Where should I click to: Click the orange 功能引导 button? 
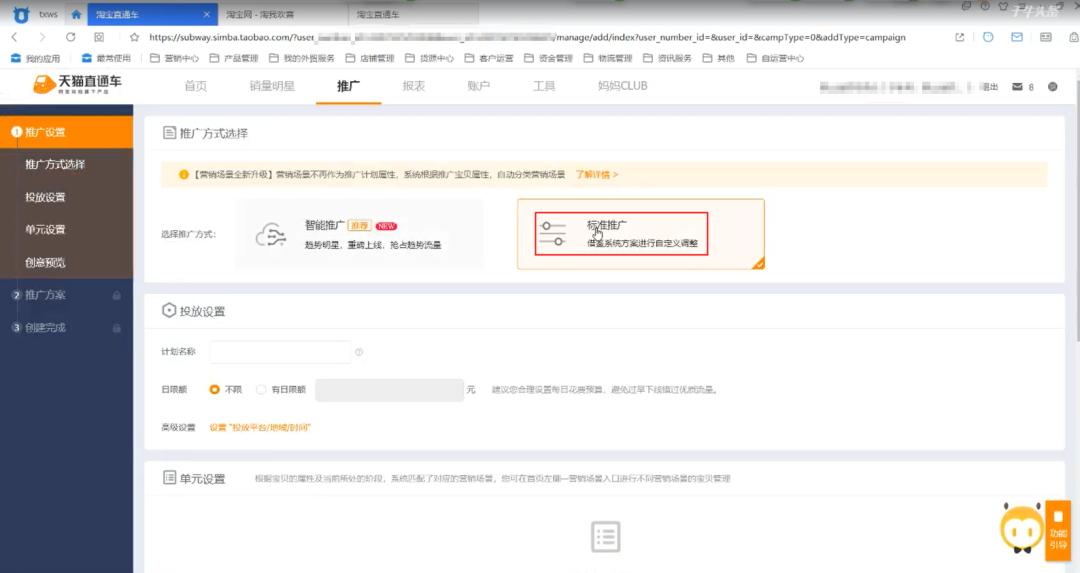pos(1058,531)
